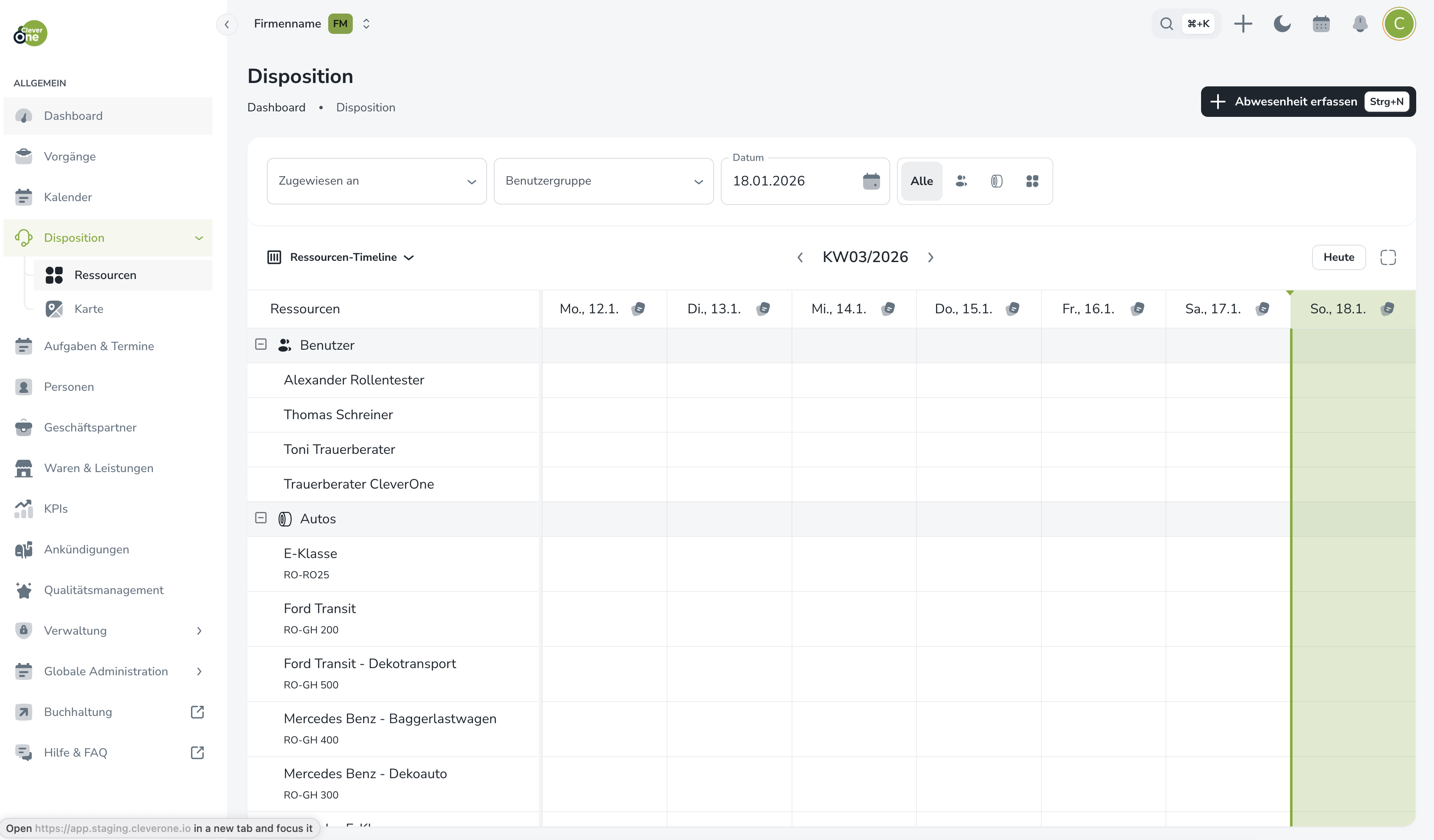Toggle the Benutzer-only filter icon
The width and height of the screenshot is (1434, 840).
962,181
